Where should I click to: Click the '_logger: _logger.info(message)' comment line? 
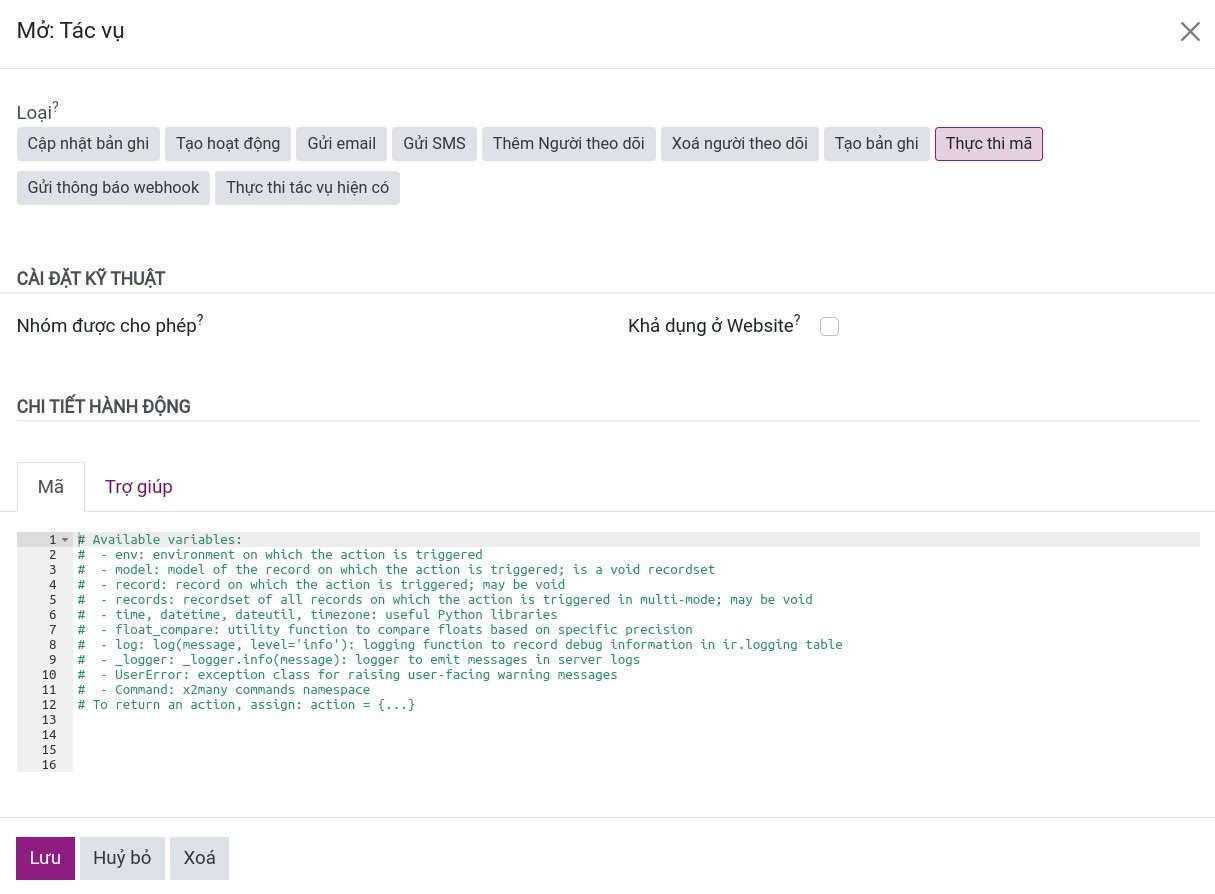pos(358,660)
